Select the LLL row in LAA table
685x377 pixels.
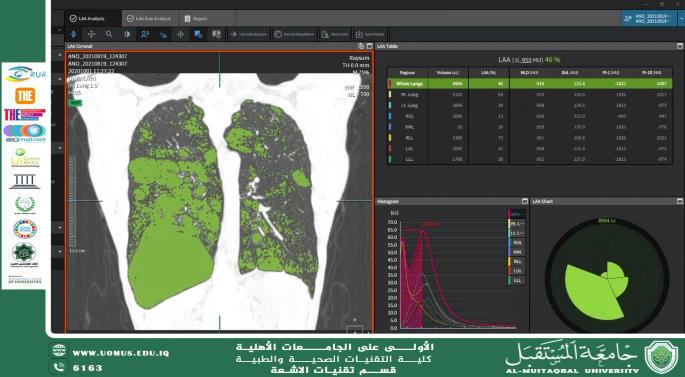point(529,159)
